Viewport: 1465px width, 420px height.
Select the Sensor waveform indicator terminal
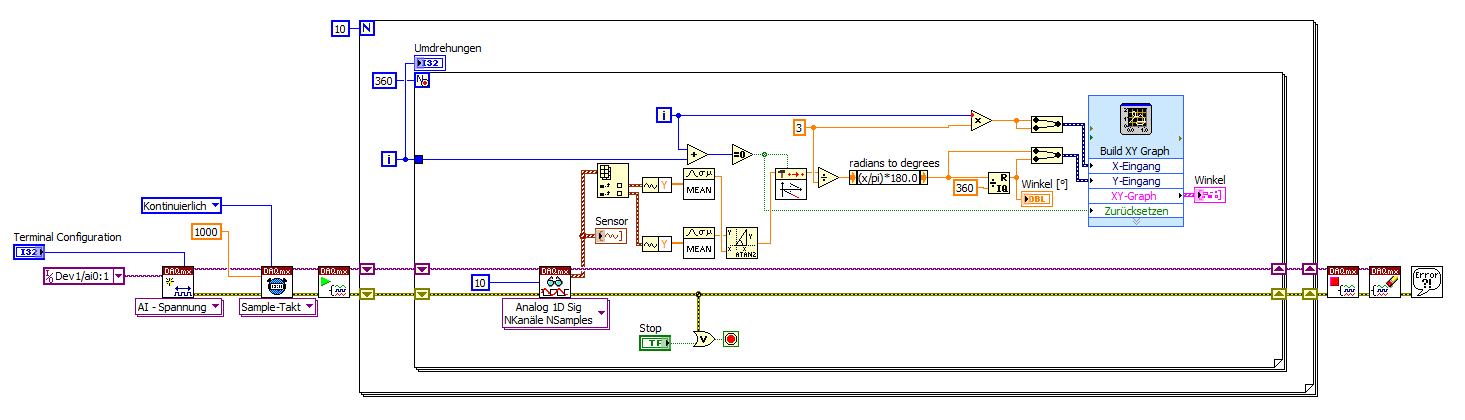611,236
